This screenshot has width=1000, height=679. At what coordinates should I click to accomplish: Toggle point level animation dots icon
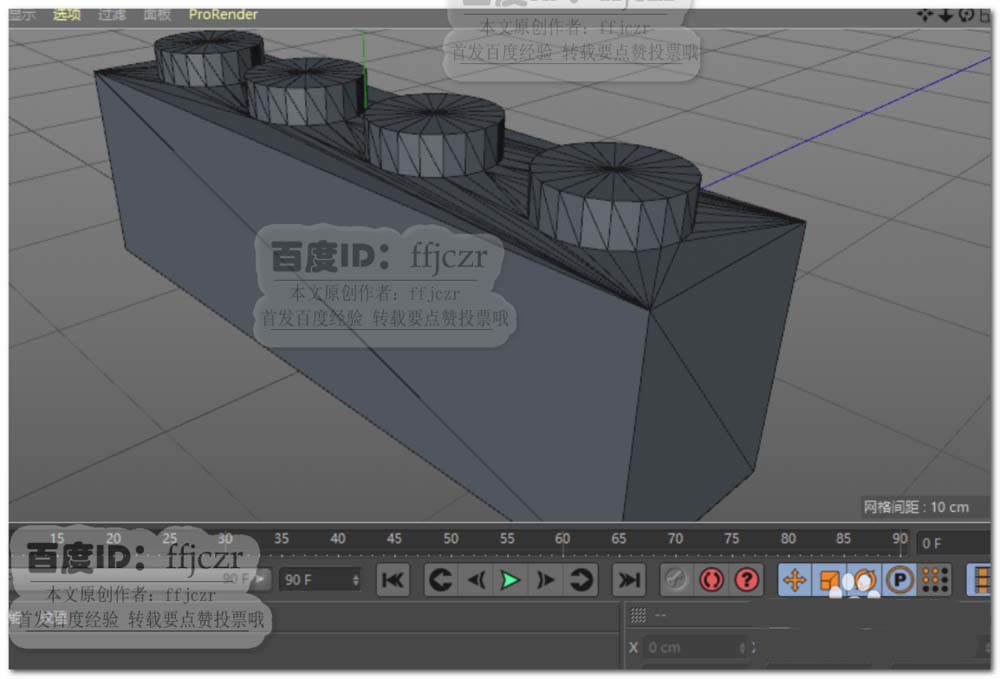(x=934, y=580)
